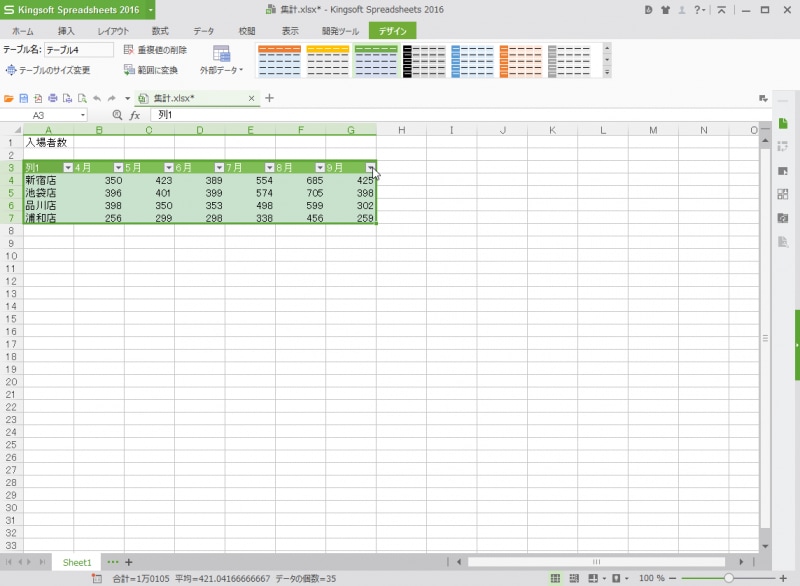This screenshot has width=800, height=586.
Task: Open a new document tab with plus icon
Action: pyautogui.click(x=269, y=98)
